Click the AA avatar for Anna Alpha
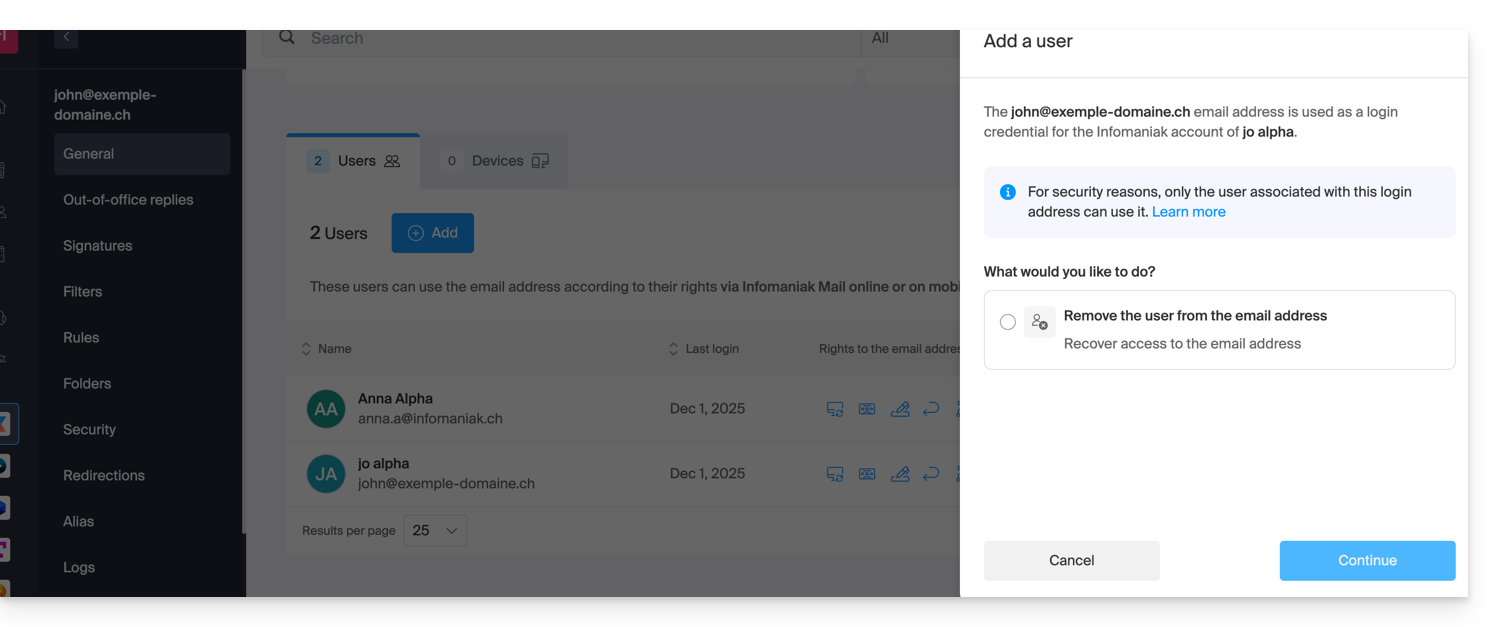Image resolution: width=1498 pixels, height=627 pixels. [x=326, y=409]
